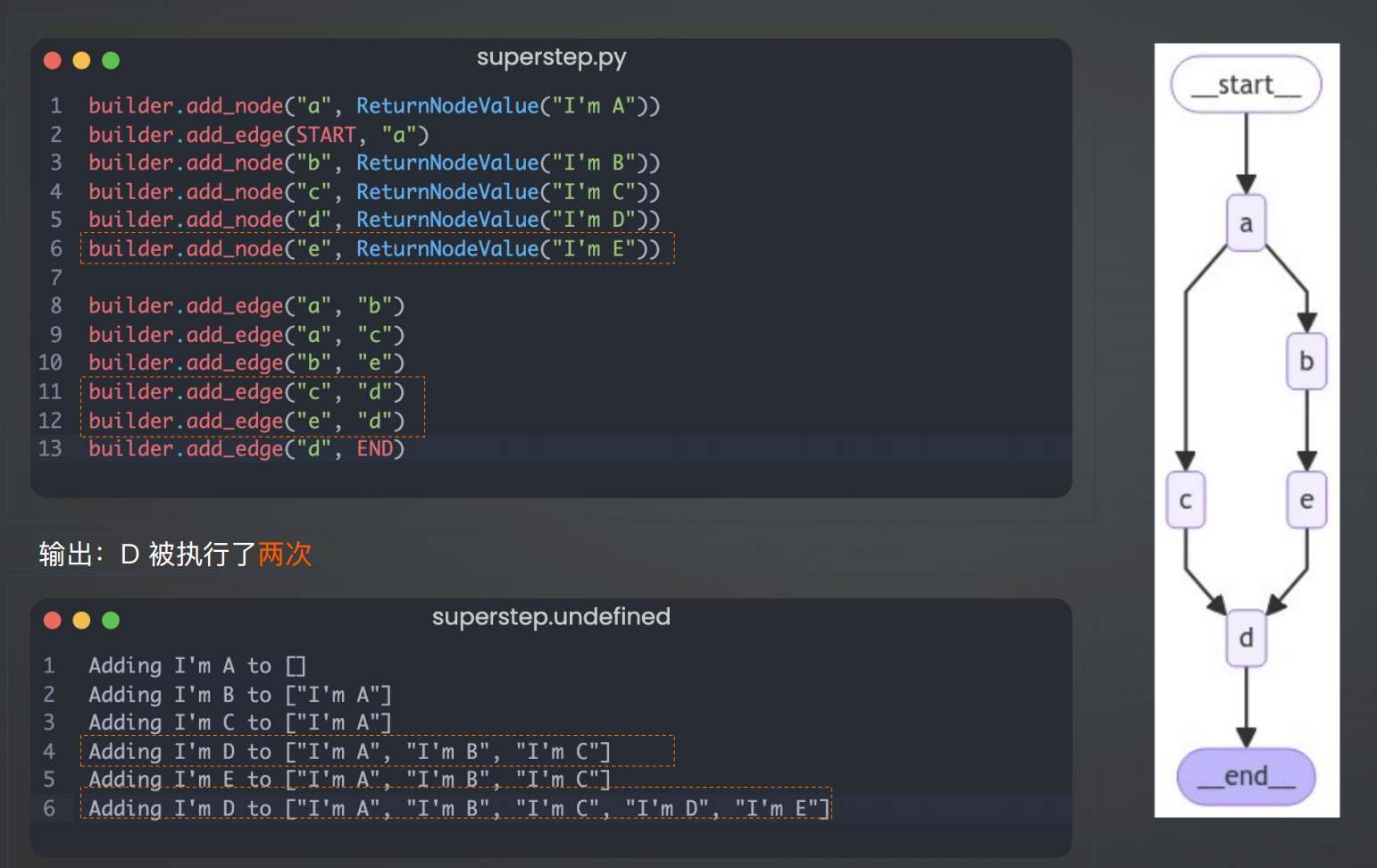Click the output line "Adding I'm A to []"
The image size is (1377, 868).
click(196, 665)
